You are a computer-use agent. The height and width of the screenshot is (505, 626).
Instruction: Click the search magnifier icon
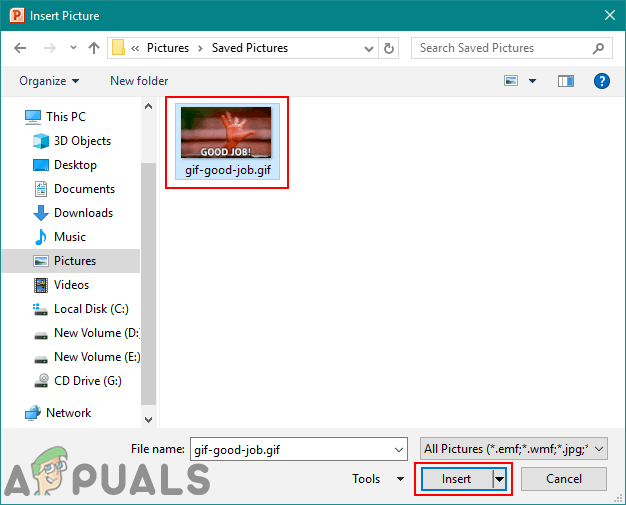598,48
